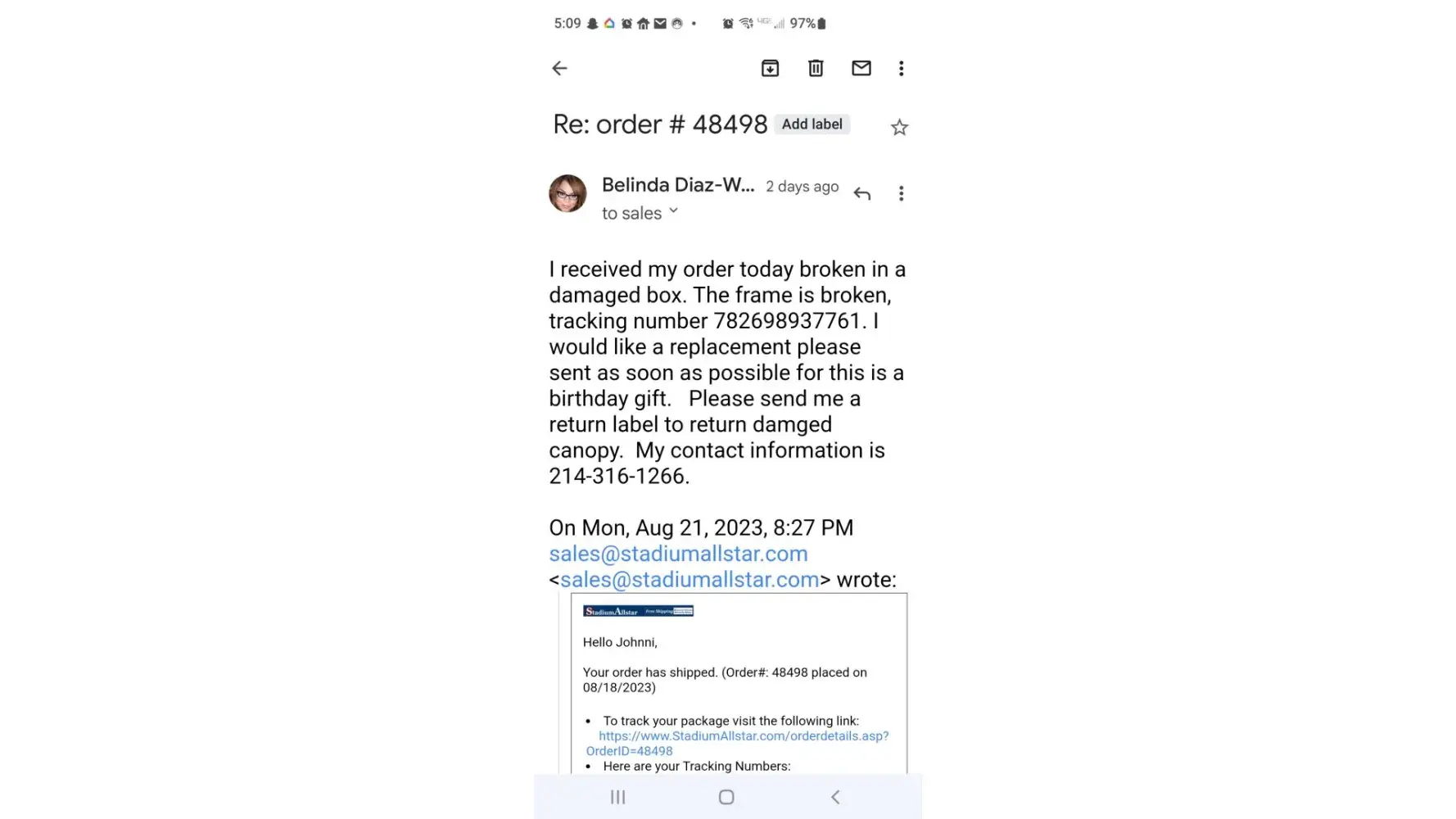Open message options beside the reply arrow
The image size is (1456, 819).
click(x=901, y=193)
